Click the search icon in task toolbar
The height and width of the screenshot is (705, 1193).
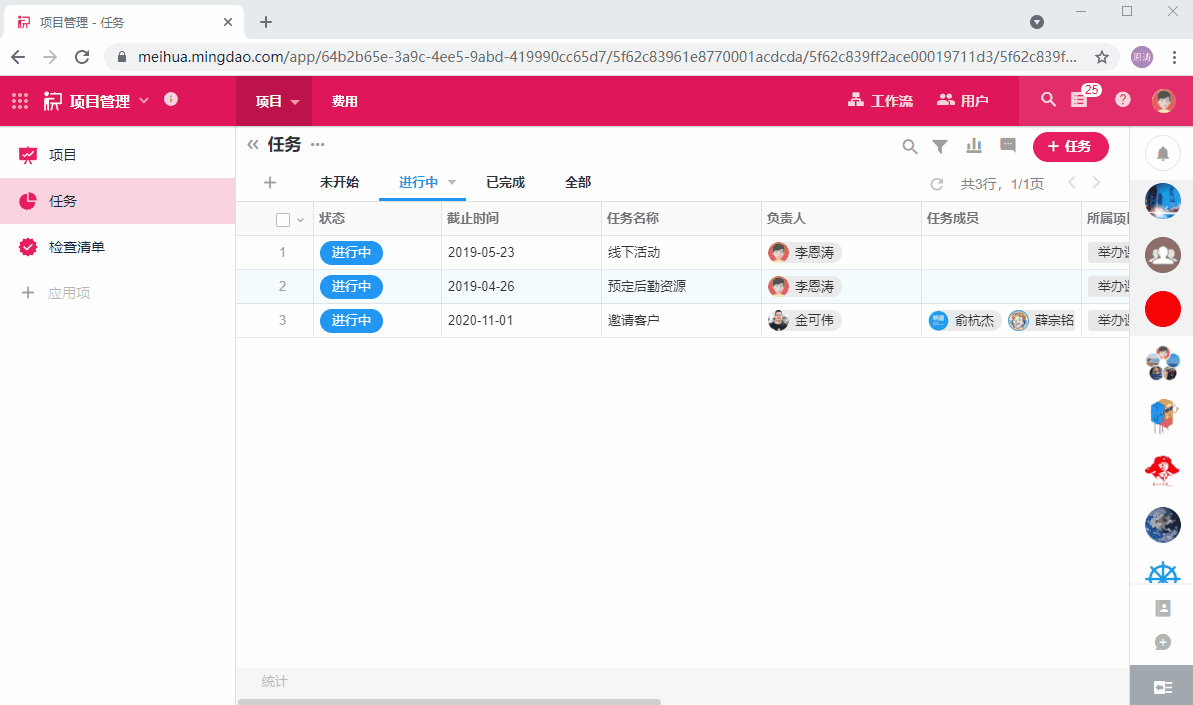pyautogui.click(x=910, y=147)
